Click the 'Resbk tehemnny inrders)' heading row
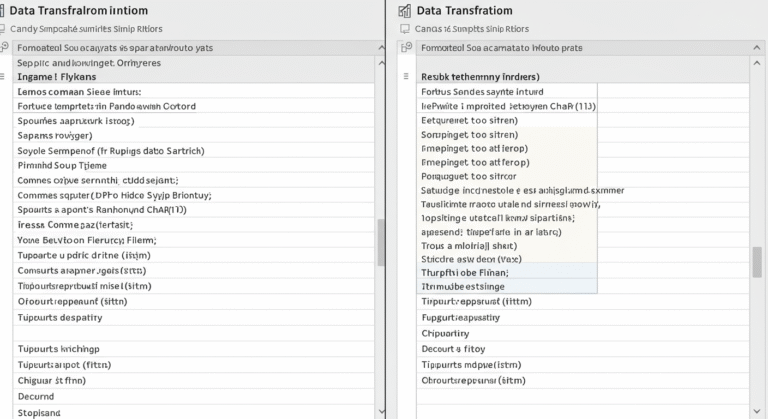 480,76
